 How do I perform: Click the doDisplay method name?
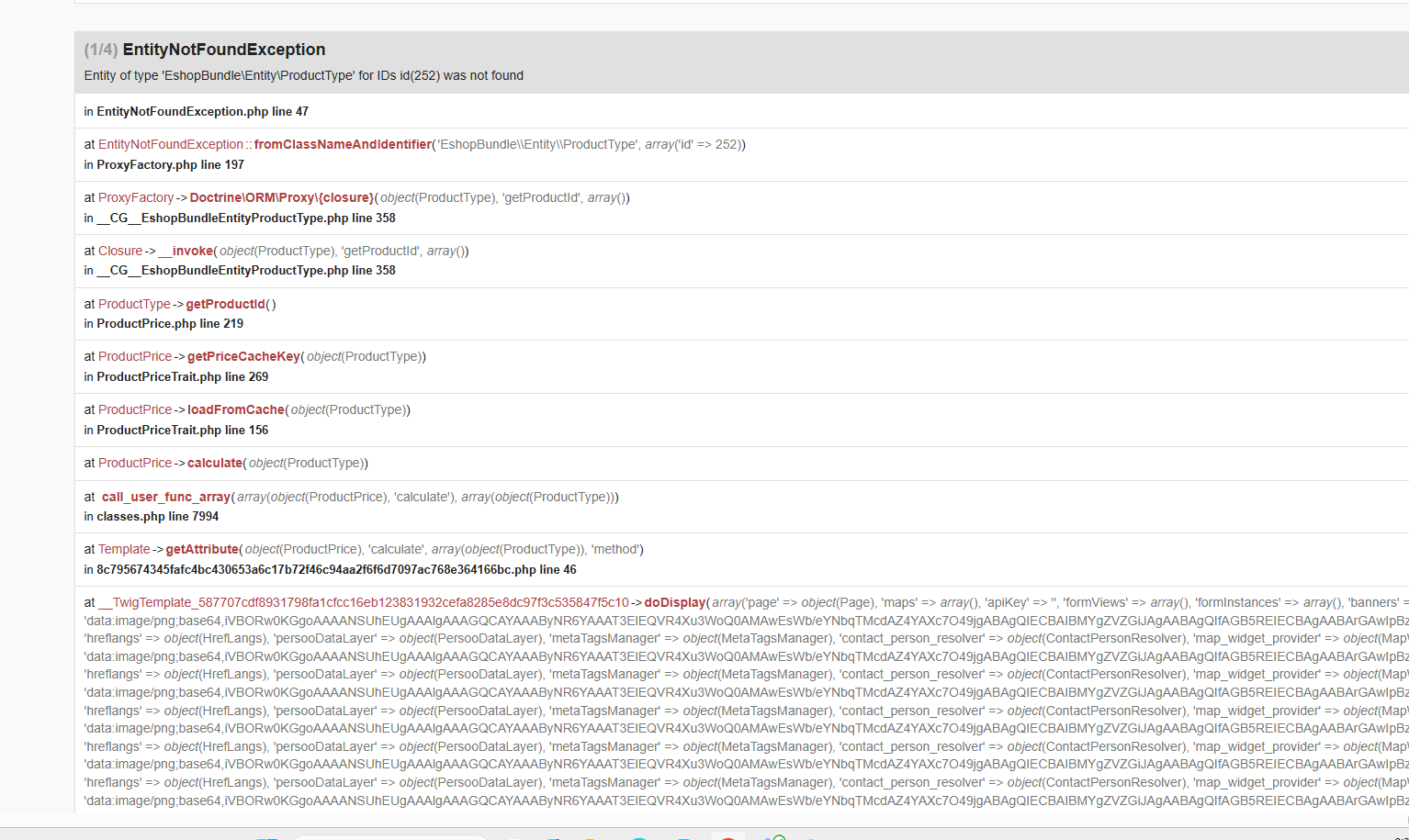click(675, 602)
